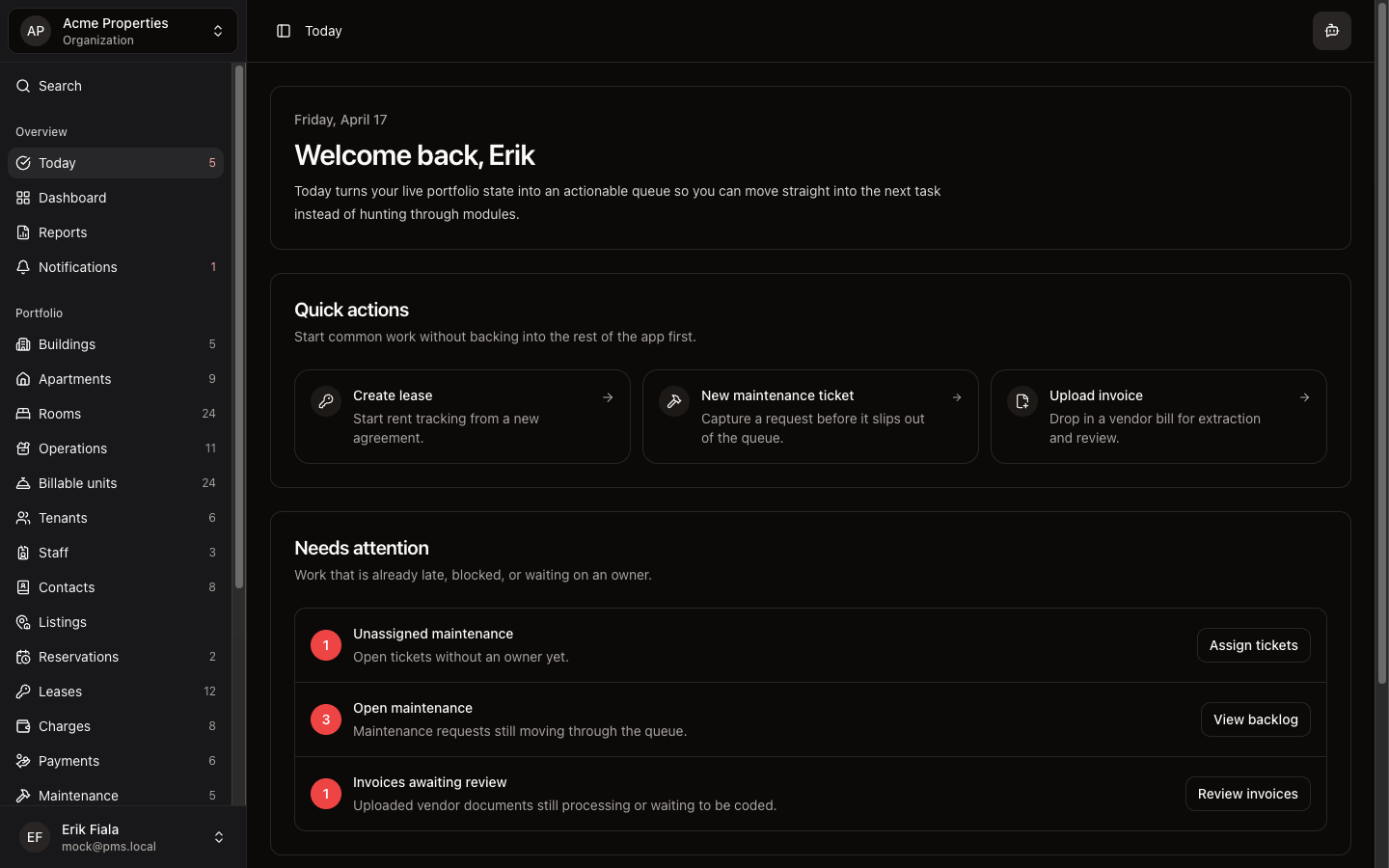This screenshot has height=868, width=1389.
Task: Select Reports in the Overview section
Action: click(x=63, y=232)
